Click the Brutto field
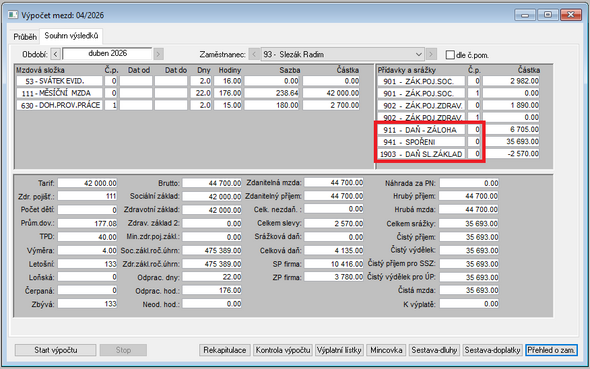Image resolution: width=590 pixels, height=369 pixels. tap(212, 183)
